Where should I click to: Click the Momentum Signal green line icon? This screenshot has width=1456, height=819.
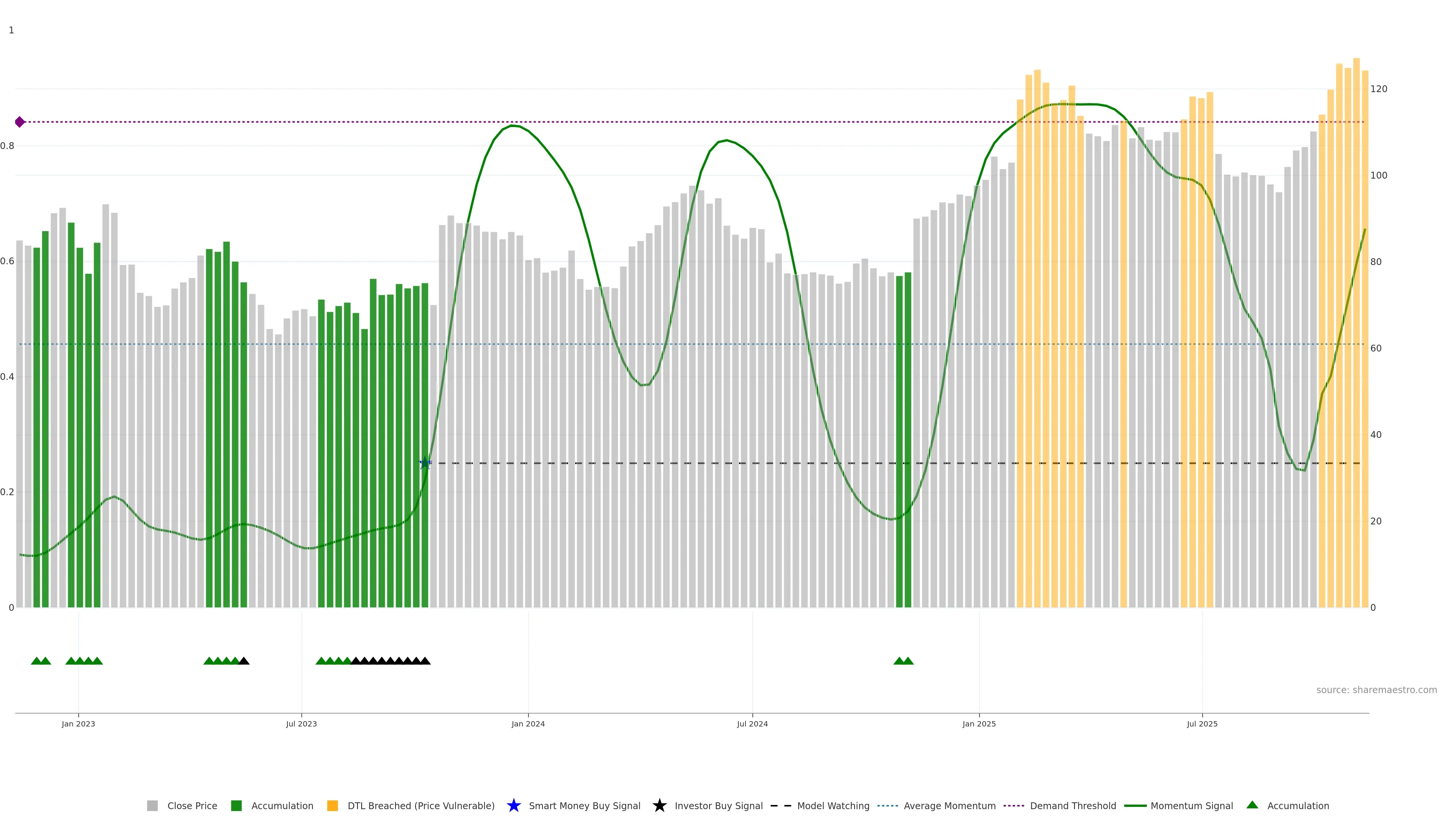coord(1135,805)
